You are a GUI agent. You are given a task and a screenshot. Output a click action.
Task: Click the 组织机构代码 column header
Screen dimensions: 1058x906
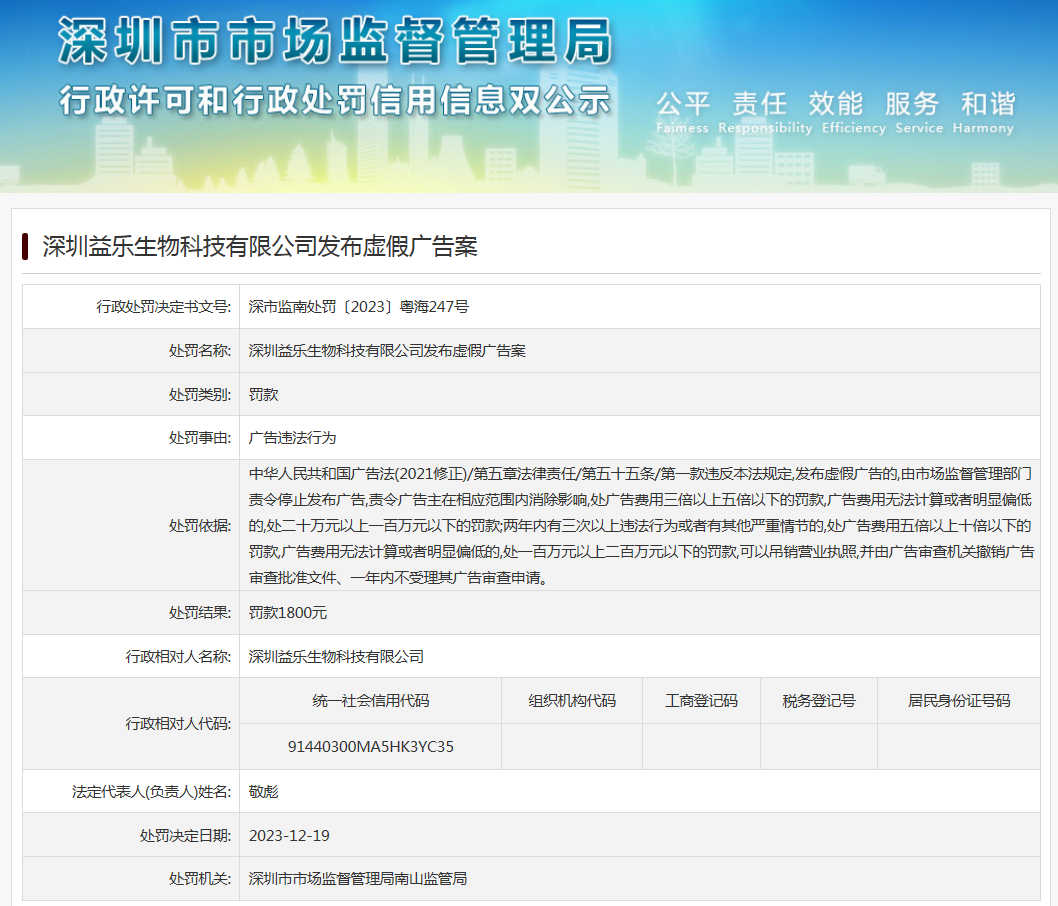[x=572, y=701]
